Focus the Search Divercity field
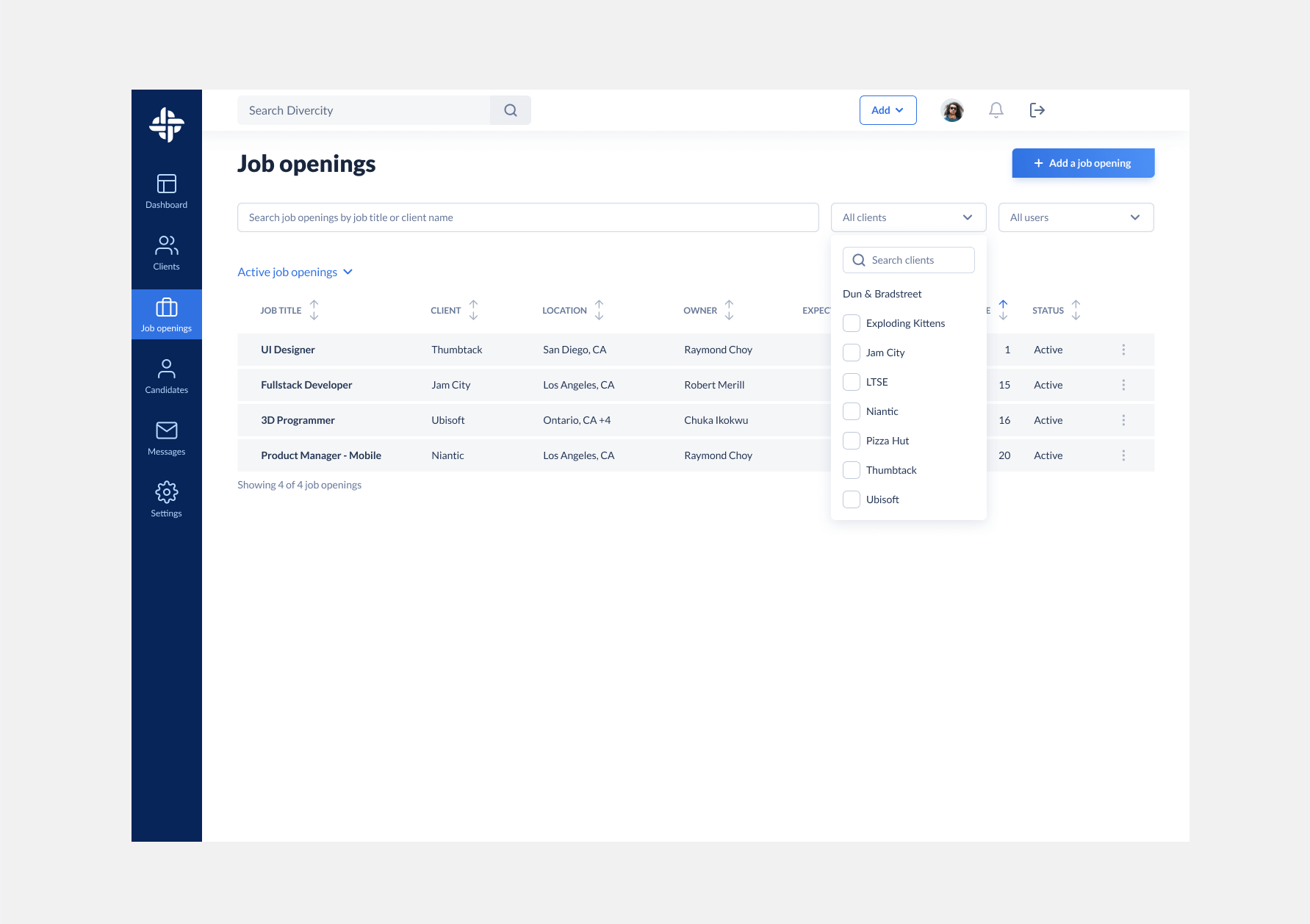Image resolution: width=1310 pixels, height=924 pixels. (x=364, y=110)
